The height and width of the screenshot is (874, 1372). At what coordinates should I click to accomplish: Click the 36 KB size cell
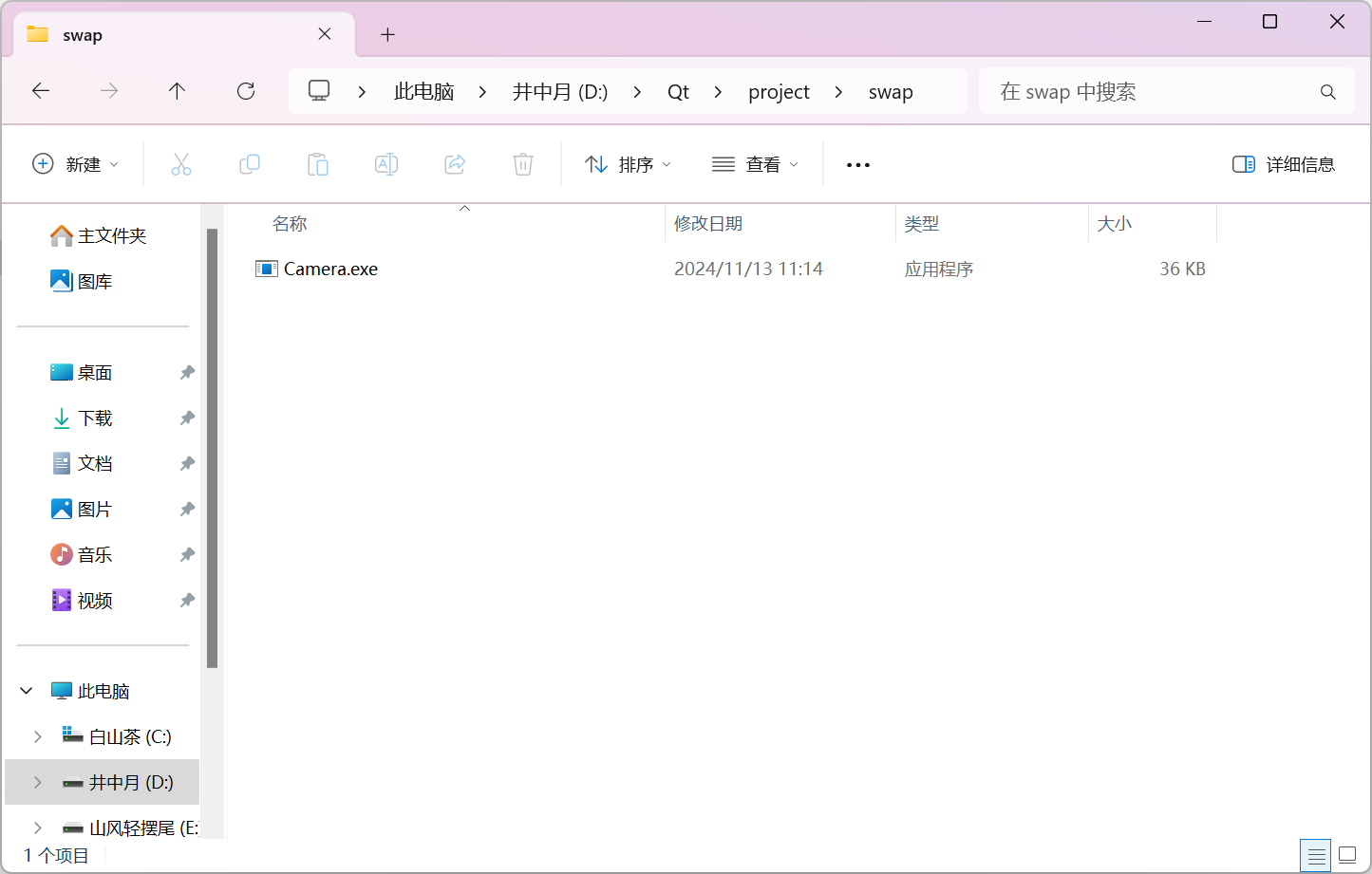click(x=1182, y=269)
